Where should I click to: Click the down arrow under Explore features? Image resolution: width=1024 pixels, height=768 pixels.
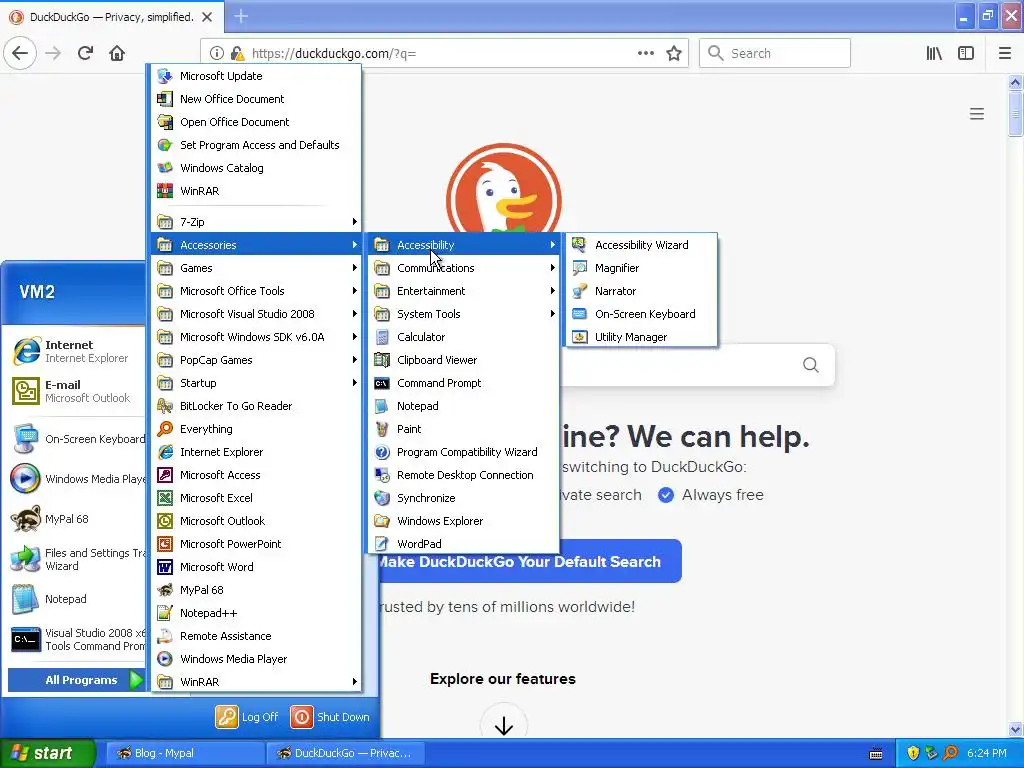pos(504,725)
